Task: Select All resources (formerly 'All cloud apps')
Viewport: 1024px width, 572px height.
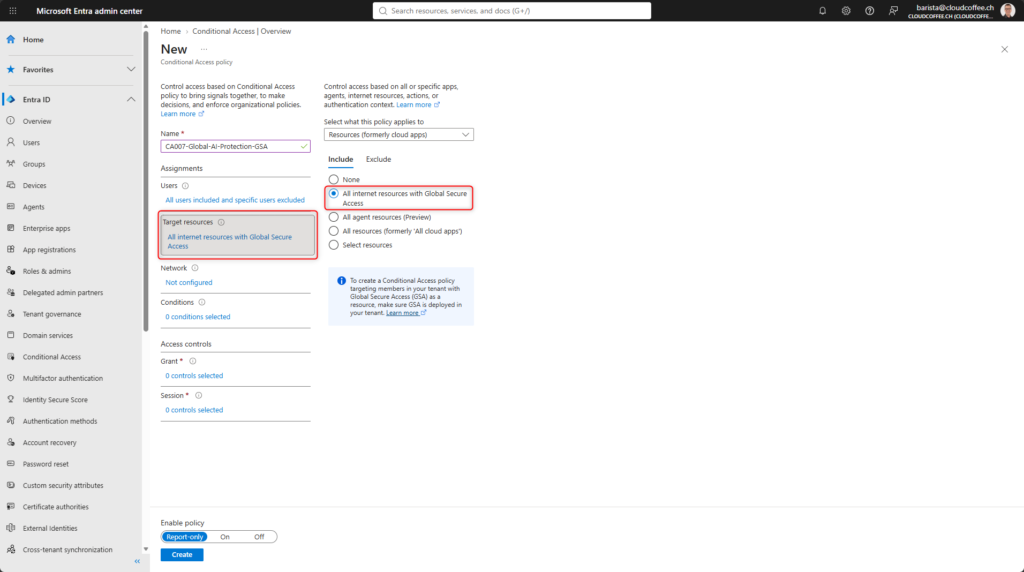Action: point(334,230)
